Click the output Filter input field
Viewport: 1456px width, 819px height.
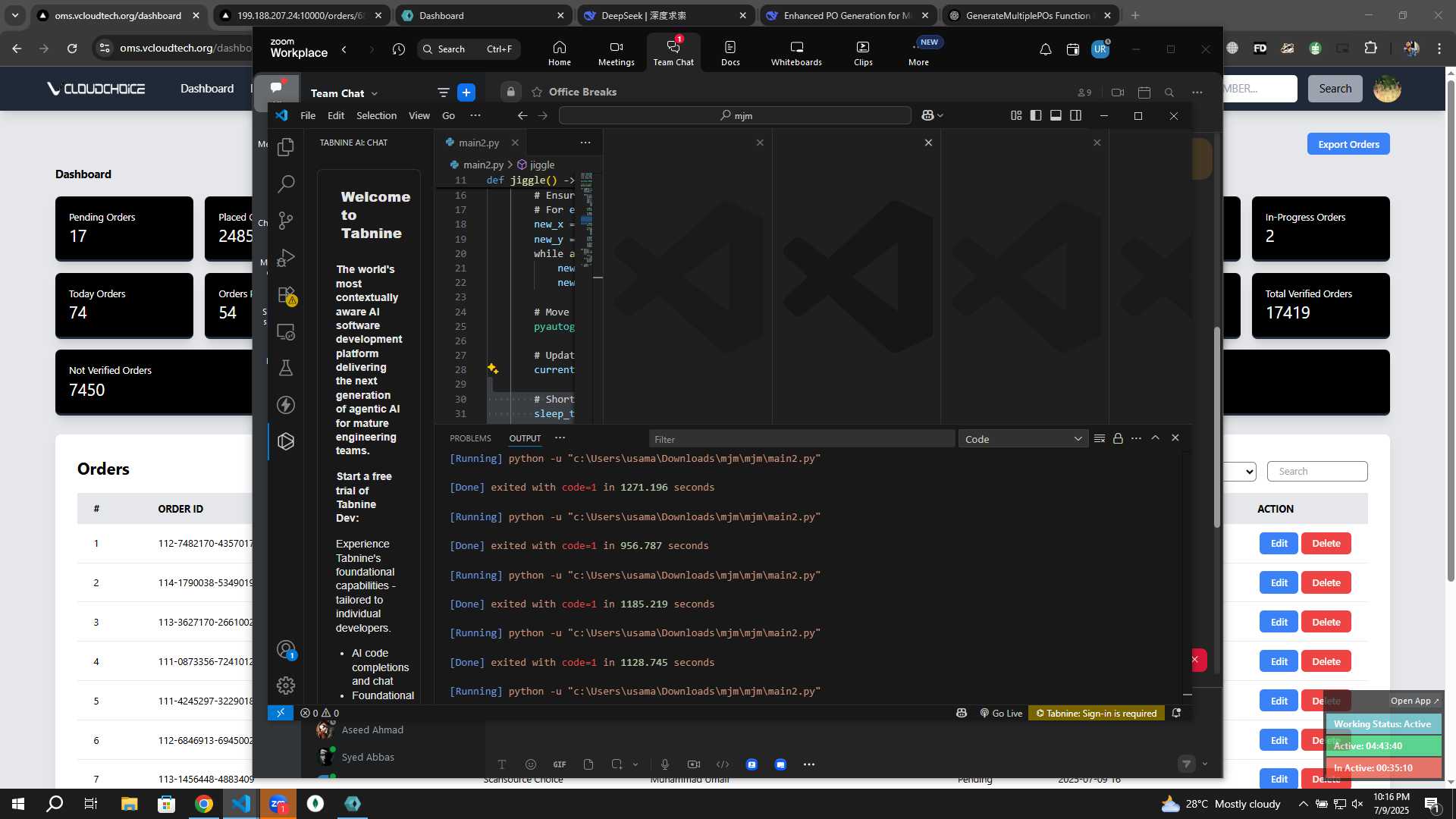[x=802, y=439]
